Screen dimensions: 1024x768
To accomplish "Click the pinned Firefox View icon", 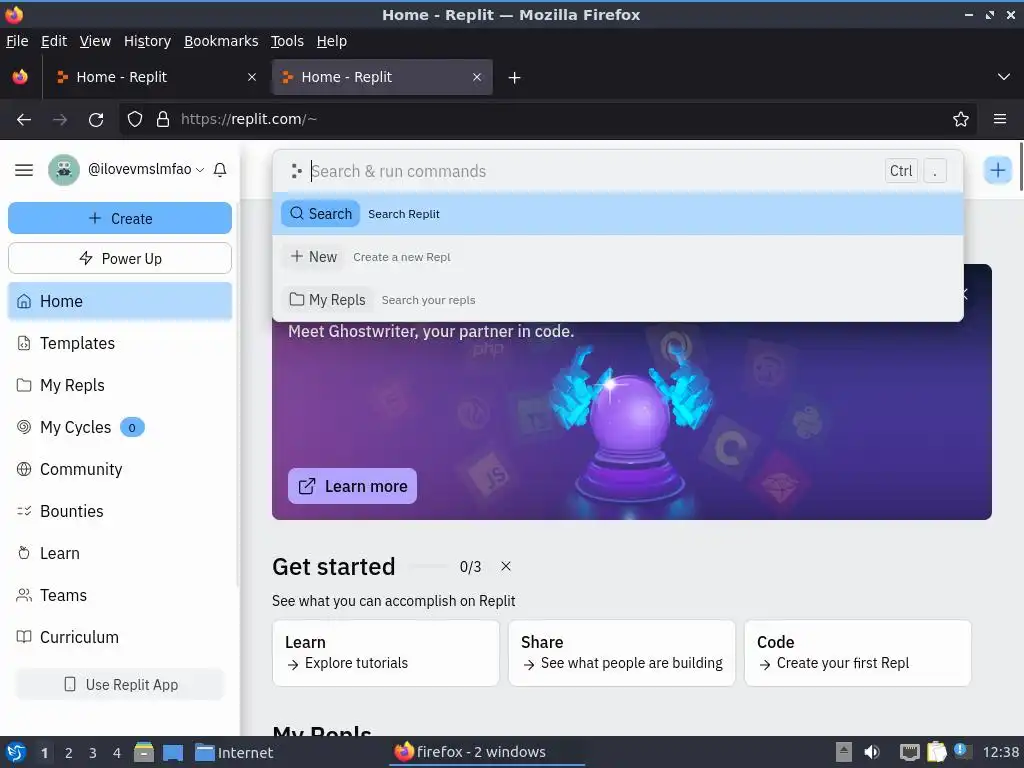I will pyautogui.click(x=20, y=77).
